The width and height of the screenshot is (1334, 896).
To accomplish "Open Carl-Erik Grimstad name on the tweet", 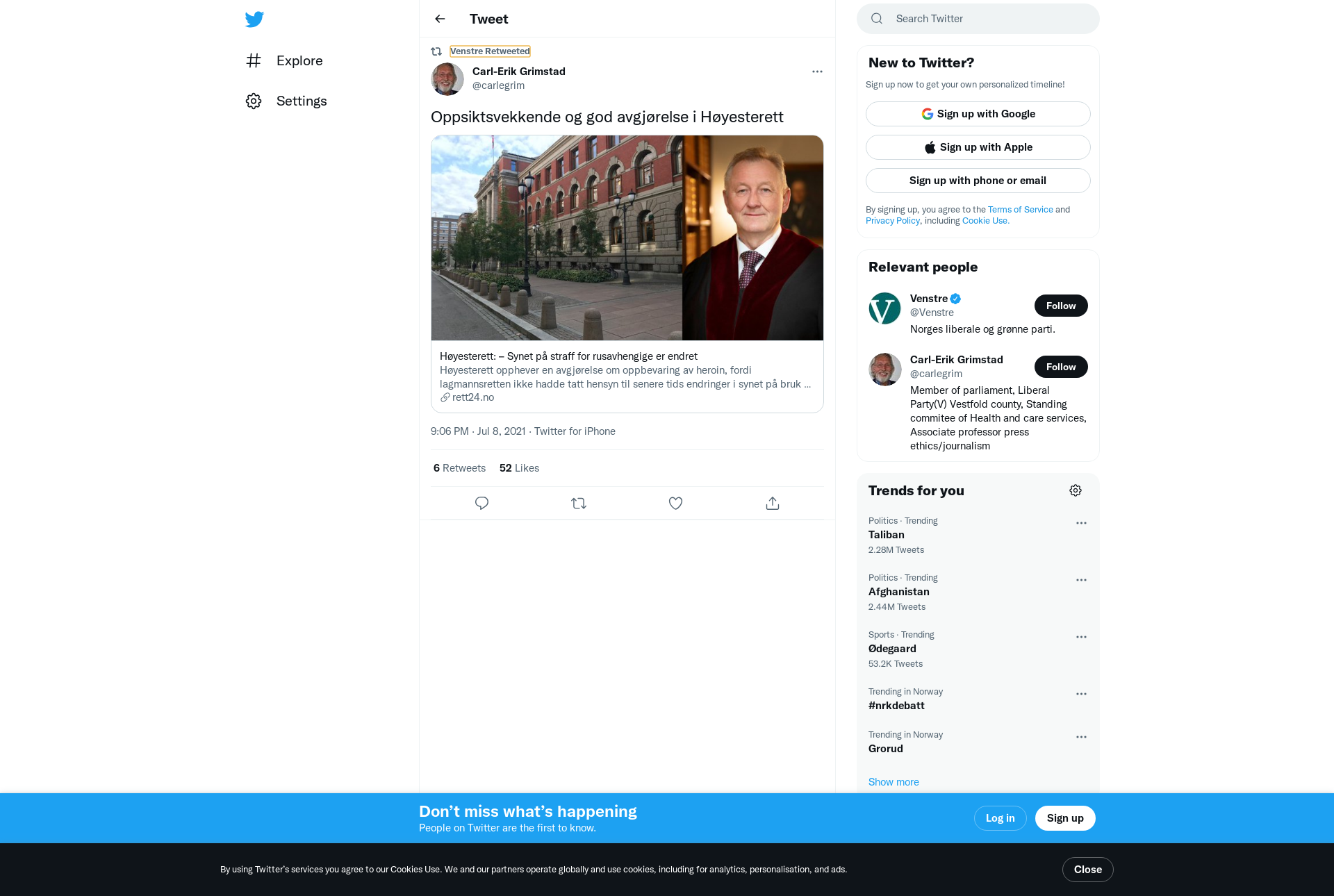I will coord(519,72).
